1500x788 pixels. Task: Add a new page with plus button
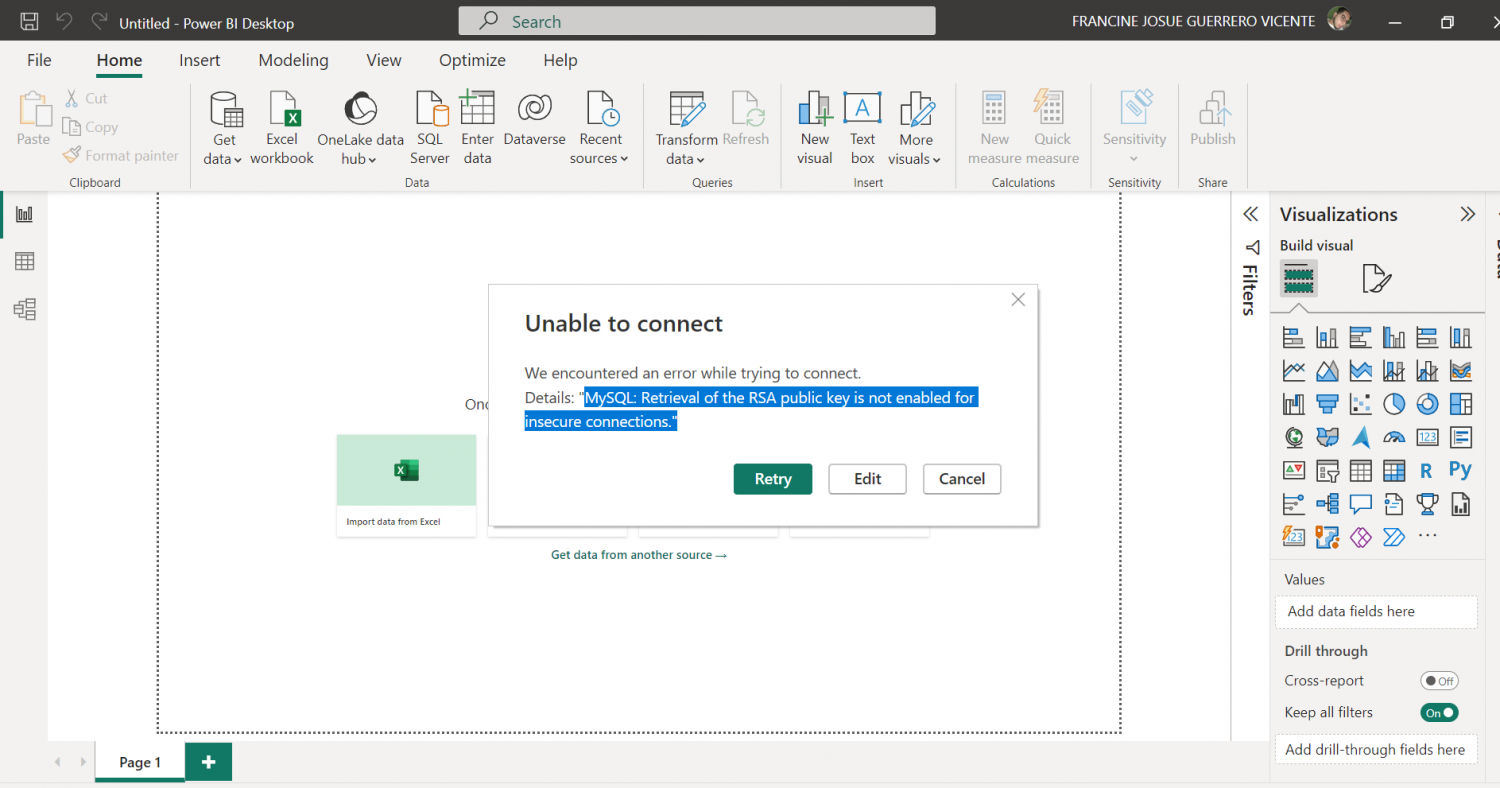[x=208, y=762]
